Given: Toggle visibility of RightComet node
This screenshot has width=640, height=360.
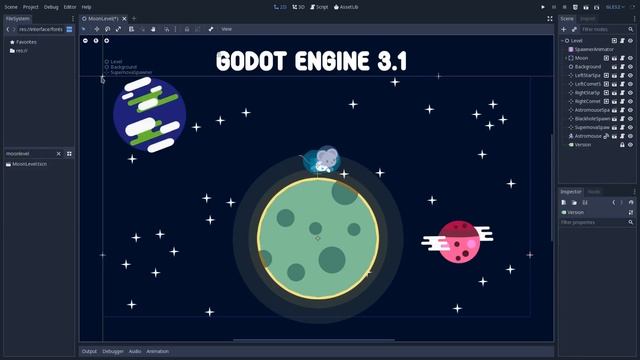Looking at the screenshot, I should 630,101.
